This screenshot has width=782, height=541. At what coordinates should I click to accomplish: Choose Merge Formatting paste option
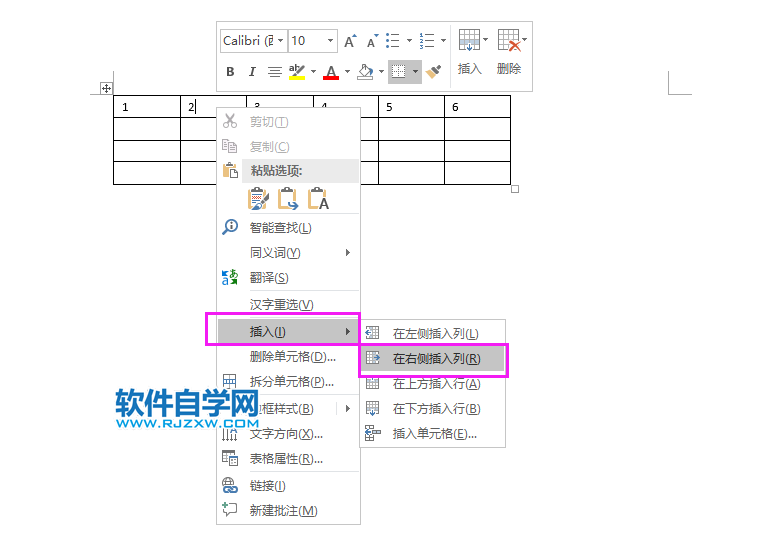pos(288,198)
